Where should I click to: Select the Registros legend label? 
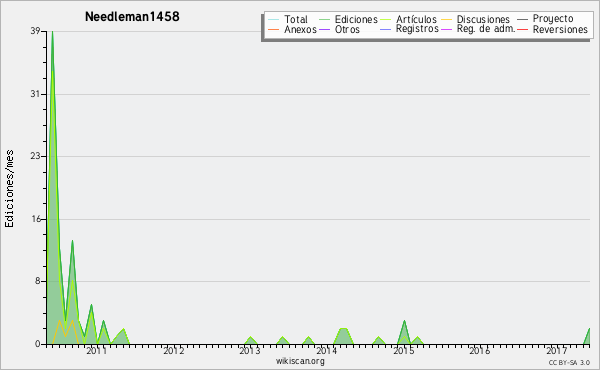pyautogui.click(x=417, y=29)
